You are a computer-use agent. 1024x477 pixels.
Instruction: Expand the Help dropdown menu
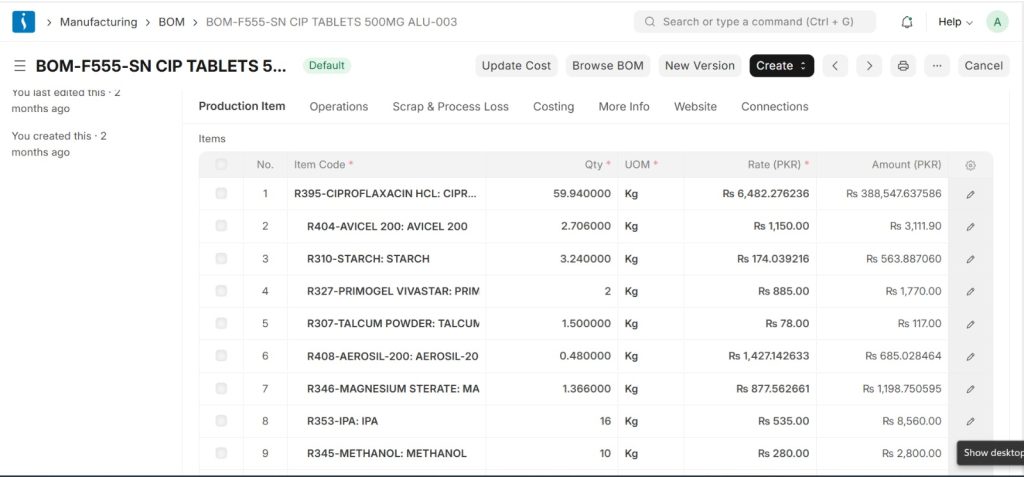click(955, 22)
